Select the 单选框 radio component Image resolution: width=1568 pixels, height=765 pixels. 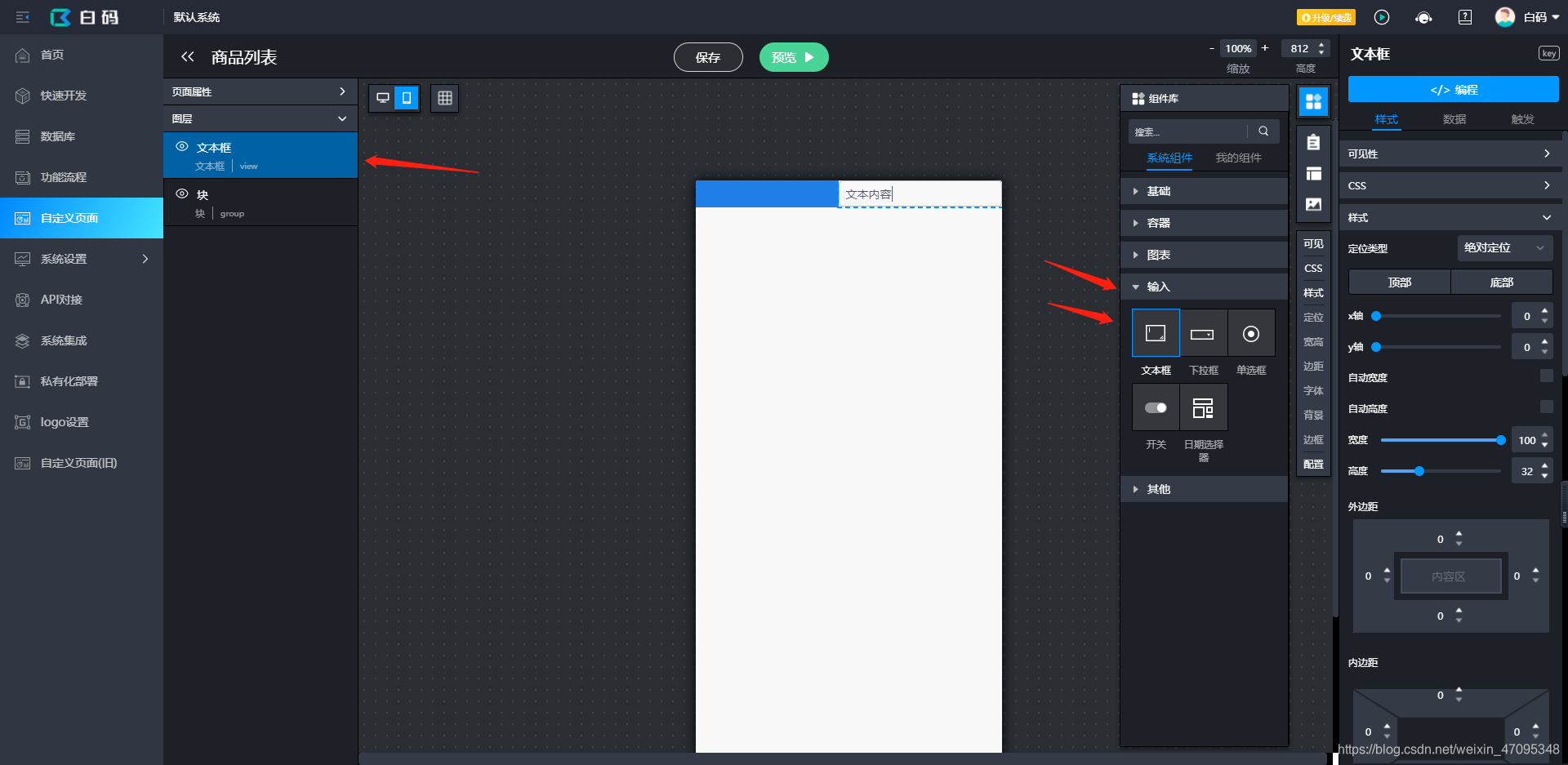(1251, 333)
